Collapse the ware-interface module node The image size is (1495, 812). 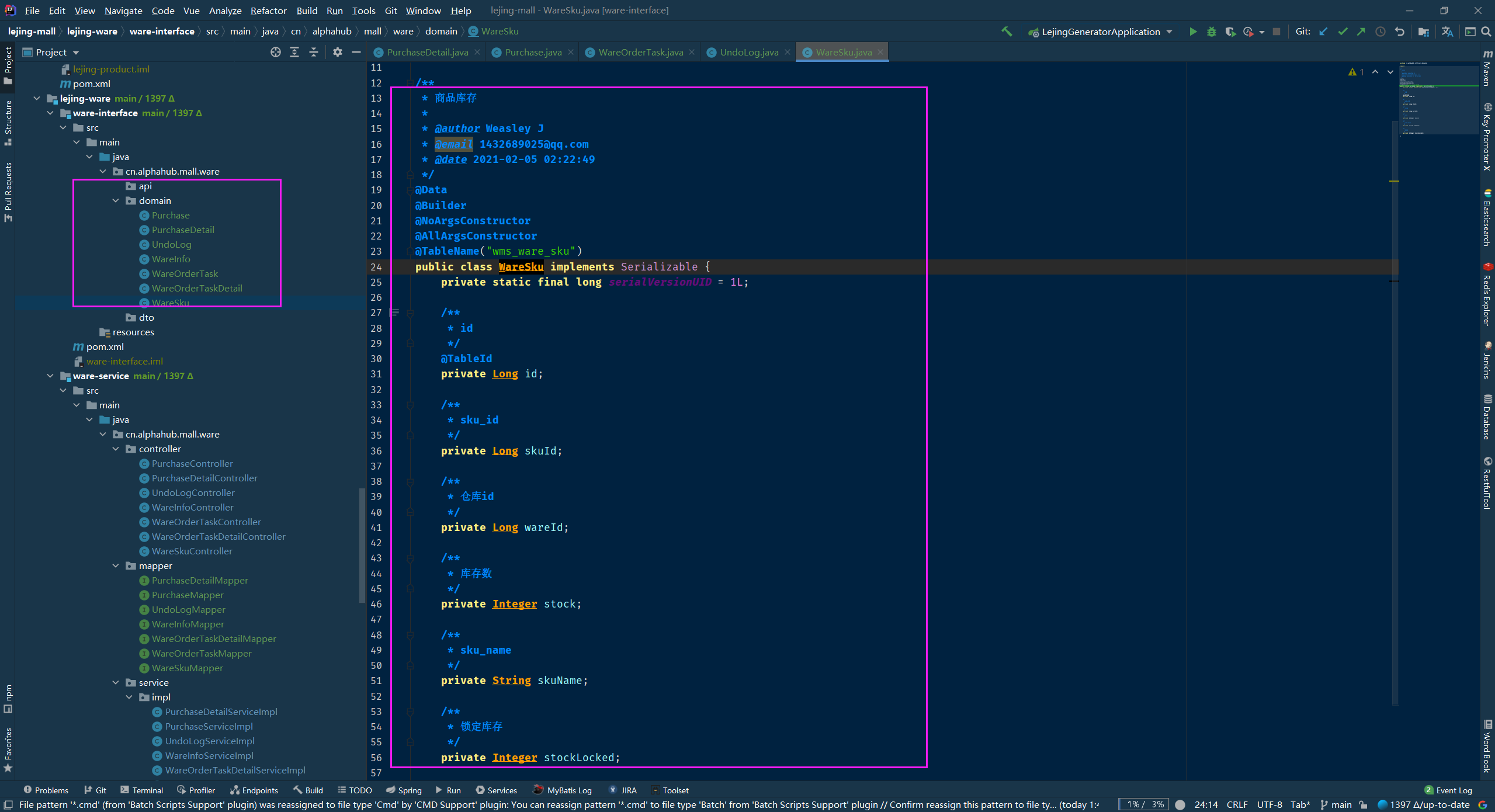click(x=50, y=113)
